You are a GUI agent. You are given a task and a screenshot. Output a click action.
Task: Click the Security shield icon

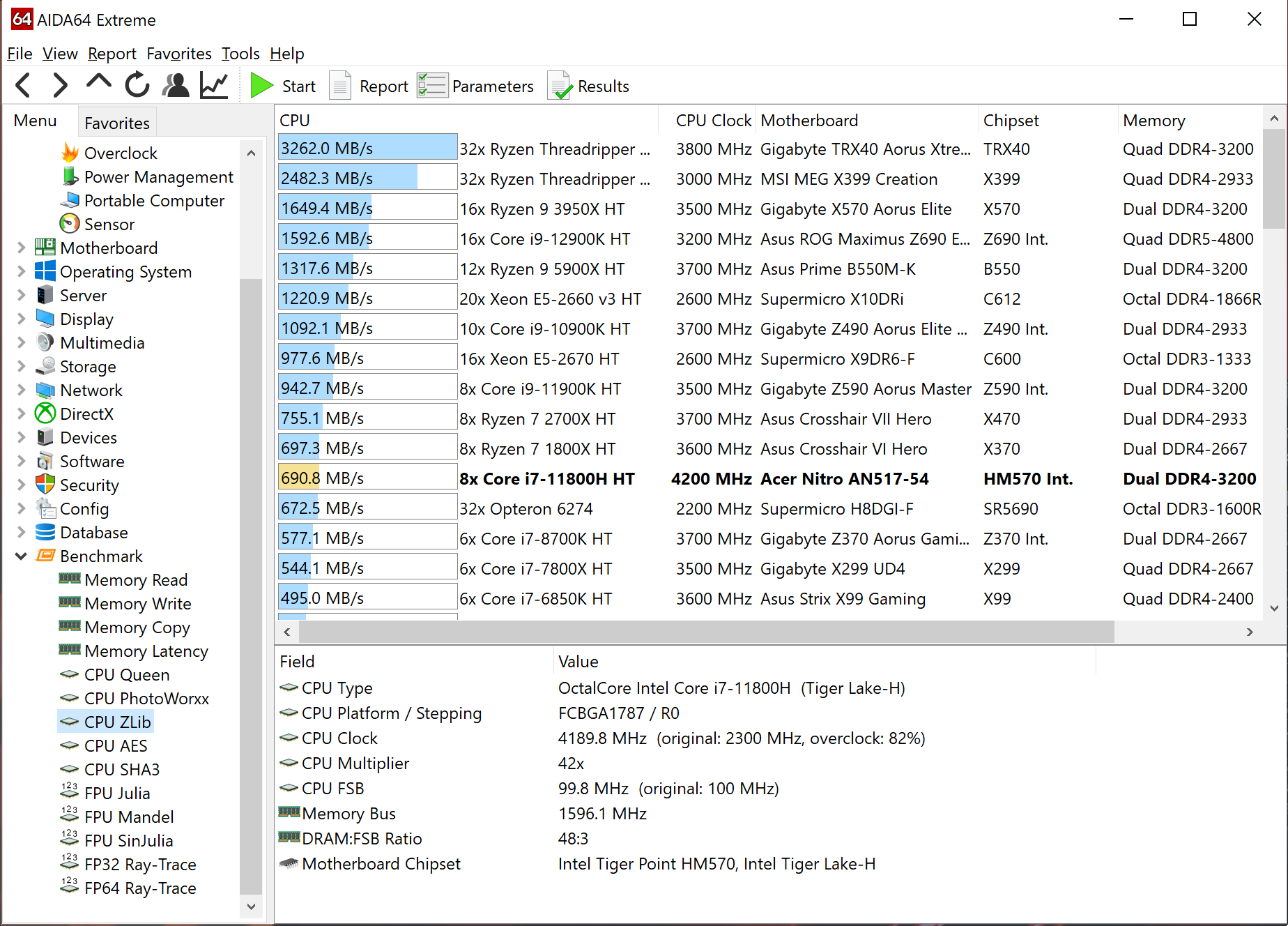(x=45, y=484)
